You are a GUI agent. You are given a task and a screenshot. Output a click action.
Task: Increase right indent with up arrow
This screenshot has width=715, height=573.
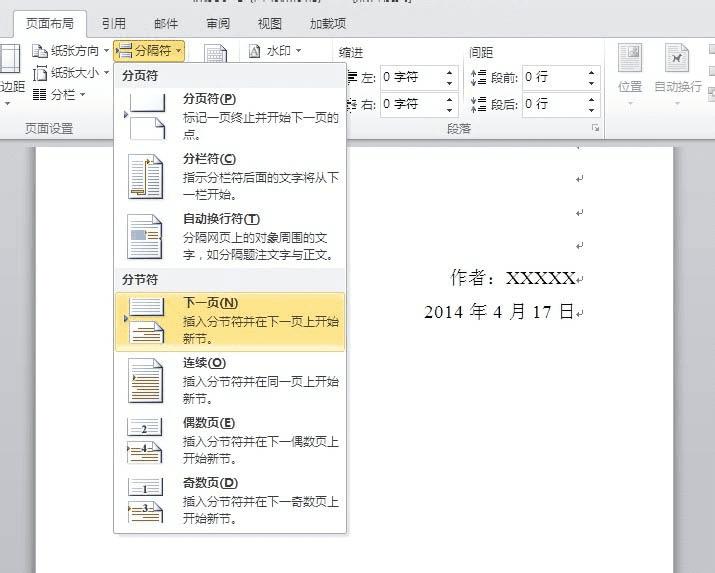[450, 99]
